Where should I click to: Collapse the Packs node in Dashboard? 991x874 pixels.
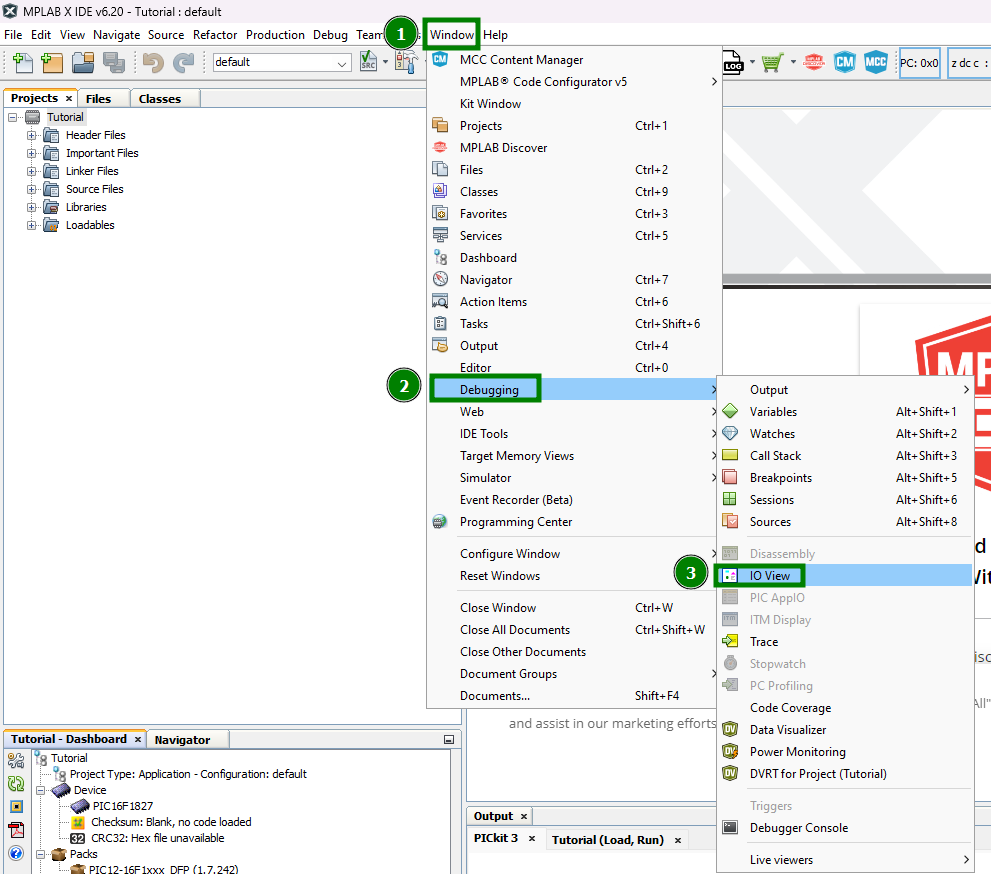coord(40,854)
